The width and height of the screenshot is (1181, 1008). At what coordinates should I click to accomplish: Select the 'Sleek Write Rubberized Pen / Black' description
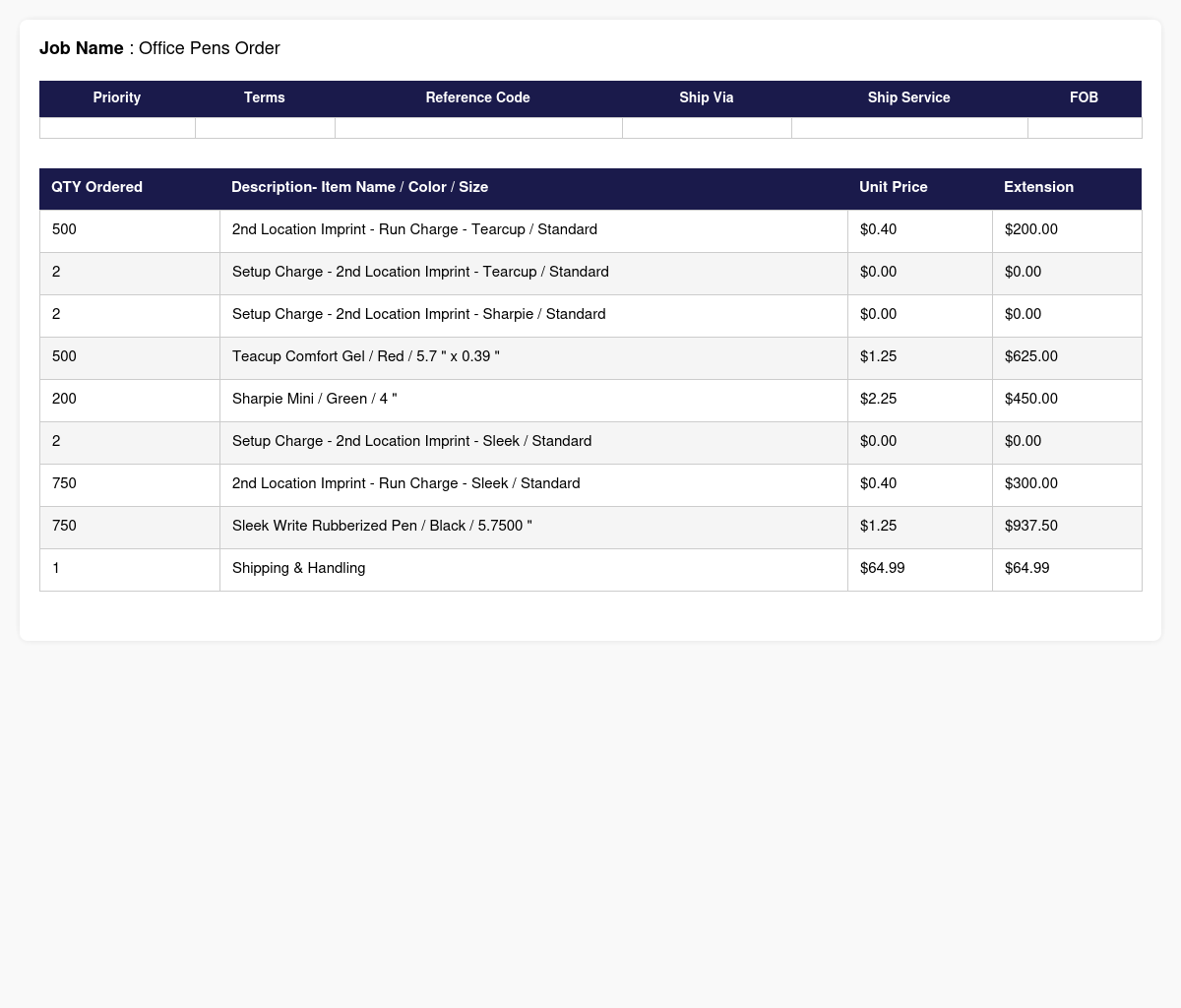[382, 526]
